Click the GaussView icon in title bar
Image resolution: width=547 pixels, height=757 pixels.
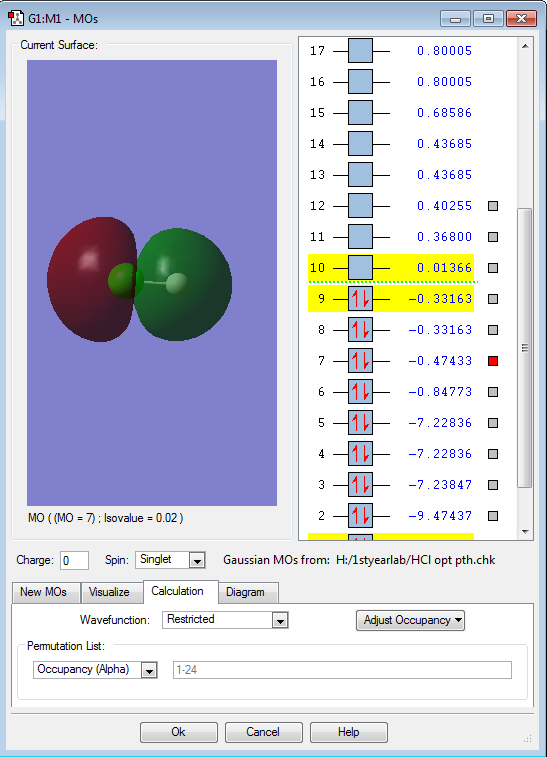tap(16, 18)
